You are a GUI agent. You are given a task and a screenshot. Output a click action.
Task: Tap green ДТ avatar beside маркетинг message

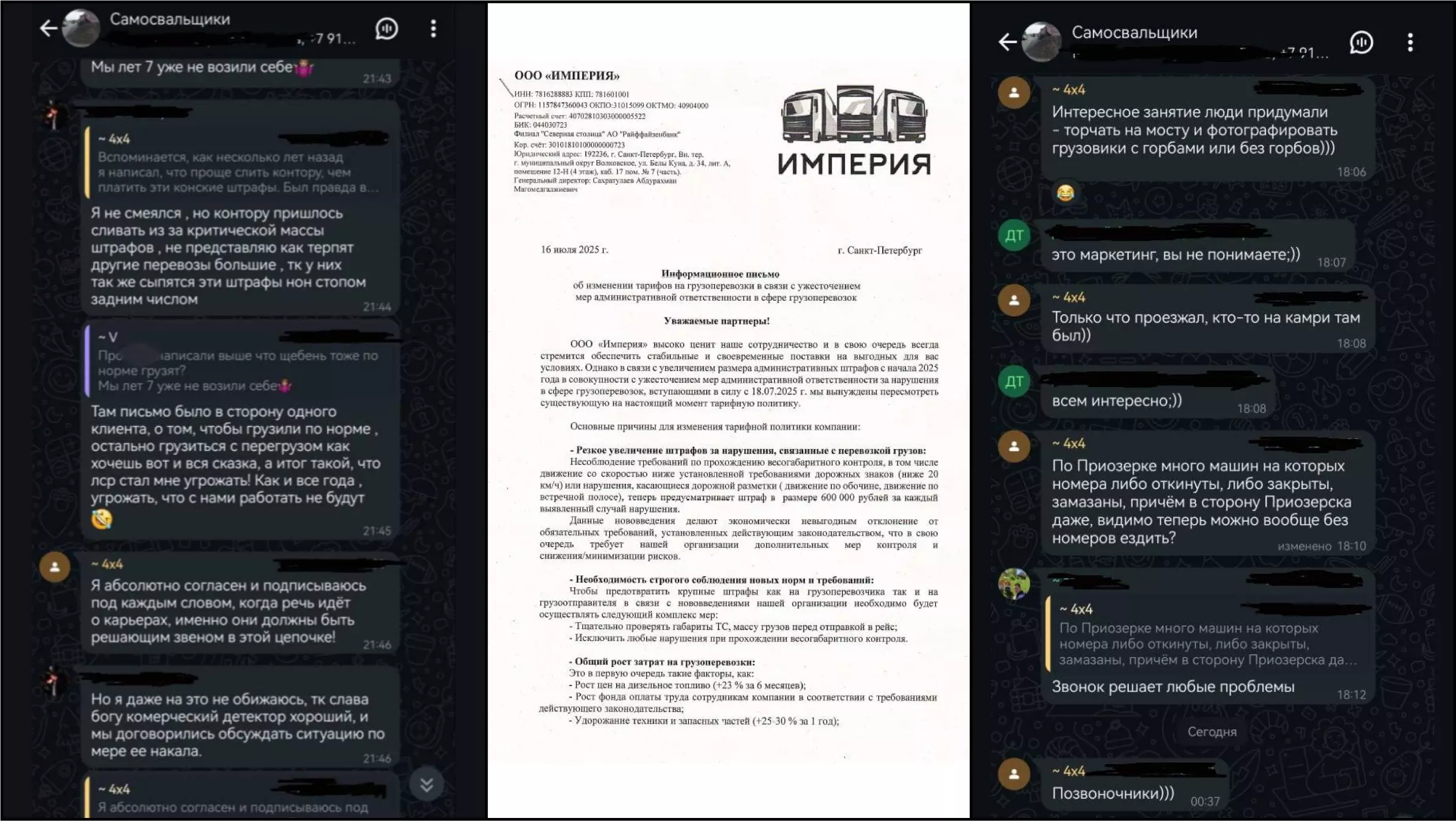1014,236
